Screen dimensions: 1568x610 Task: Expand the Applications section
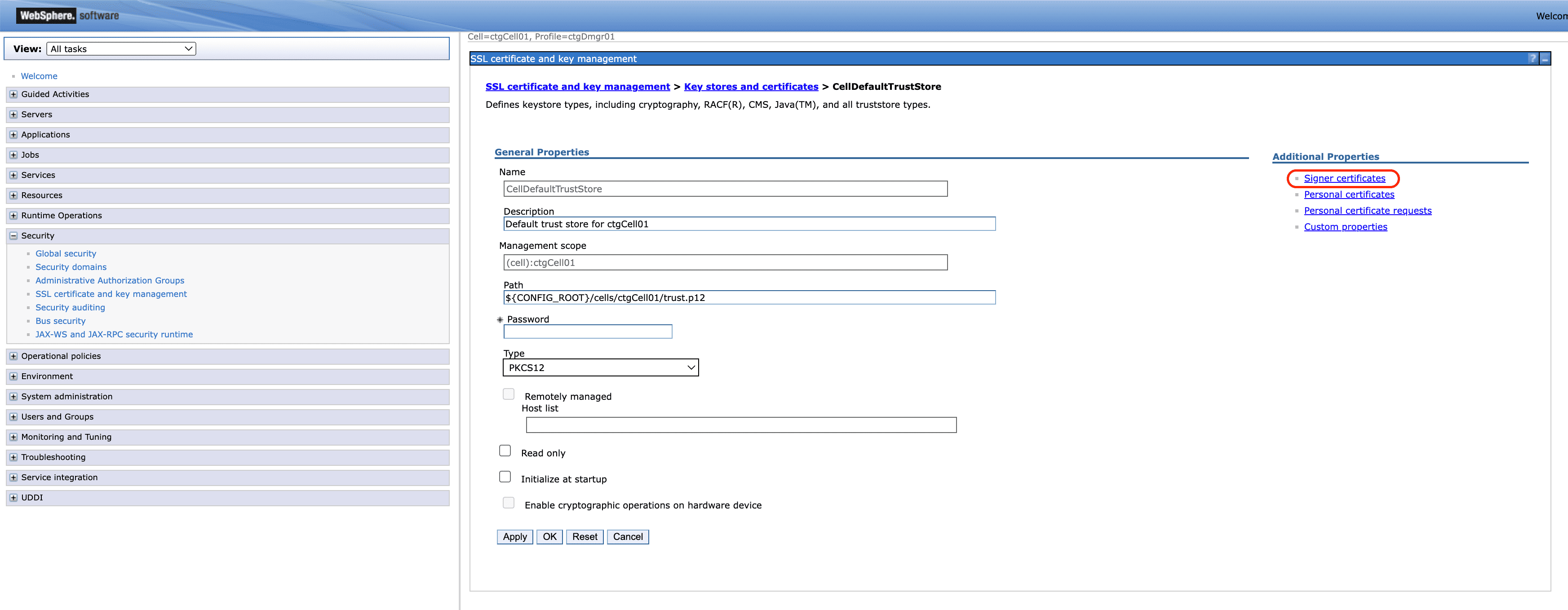pyautogui.click(x=13, y=135)
